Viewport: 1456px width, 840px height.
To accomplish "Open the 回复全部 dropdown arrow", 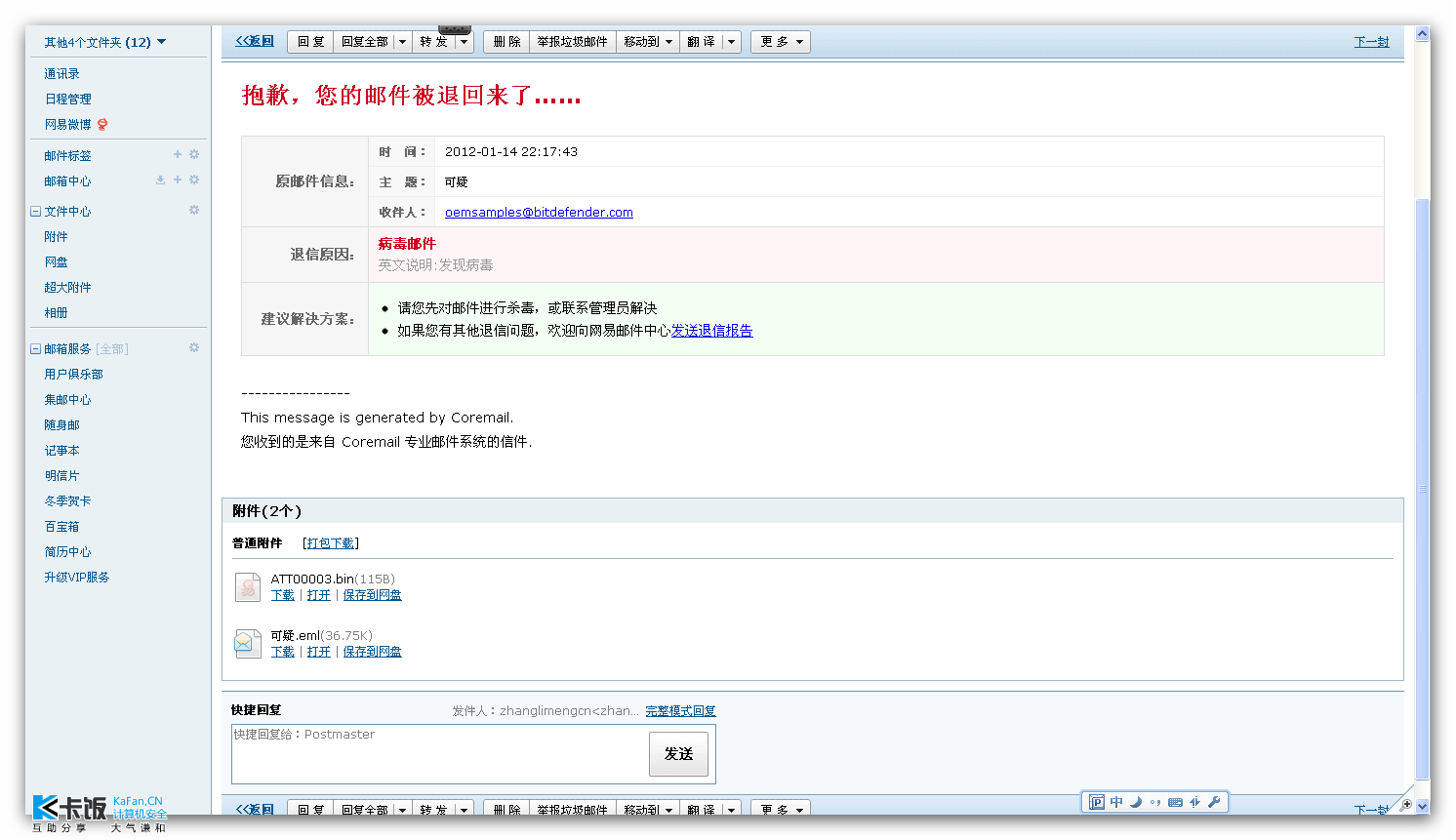I will [403, 41].
